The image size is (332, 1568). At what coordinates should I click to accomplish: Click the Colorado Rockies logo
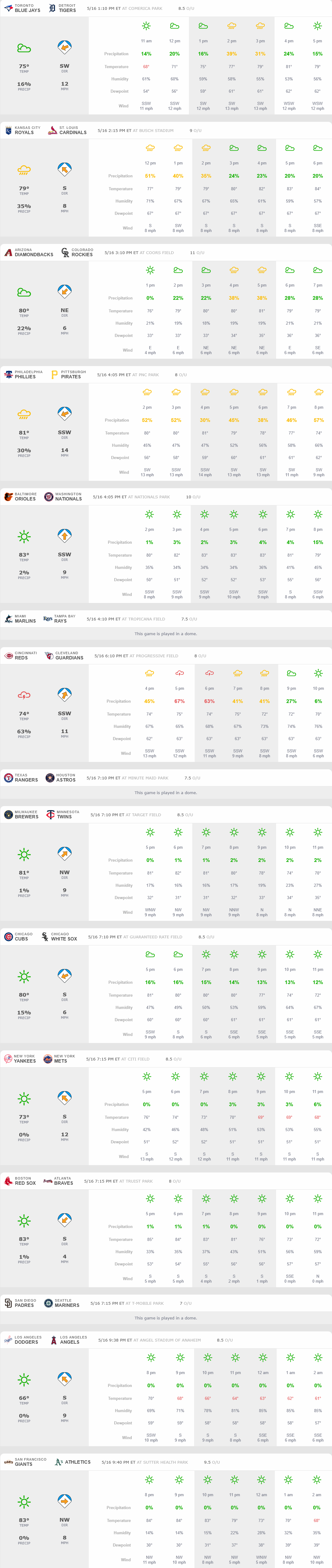pyautogui.click(x=64, y=253)
